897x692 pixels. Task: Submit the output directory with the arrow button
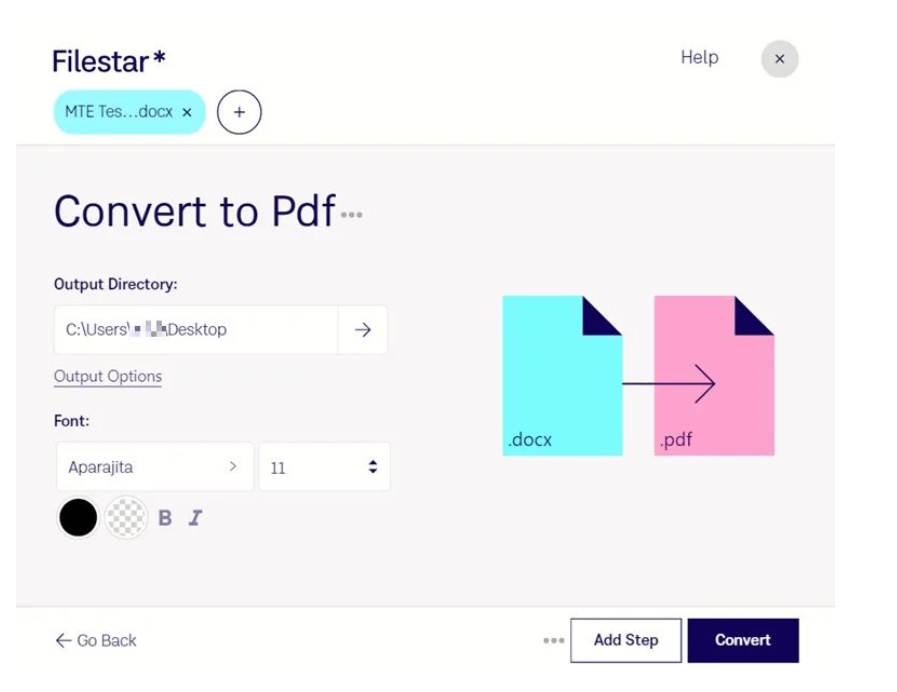pyautogui.click(x=363, y=330)
